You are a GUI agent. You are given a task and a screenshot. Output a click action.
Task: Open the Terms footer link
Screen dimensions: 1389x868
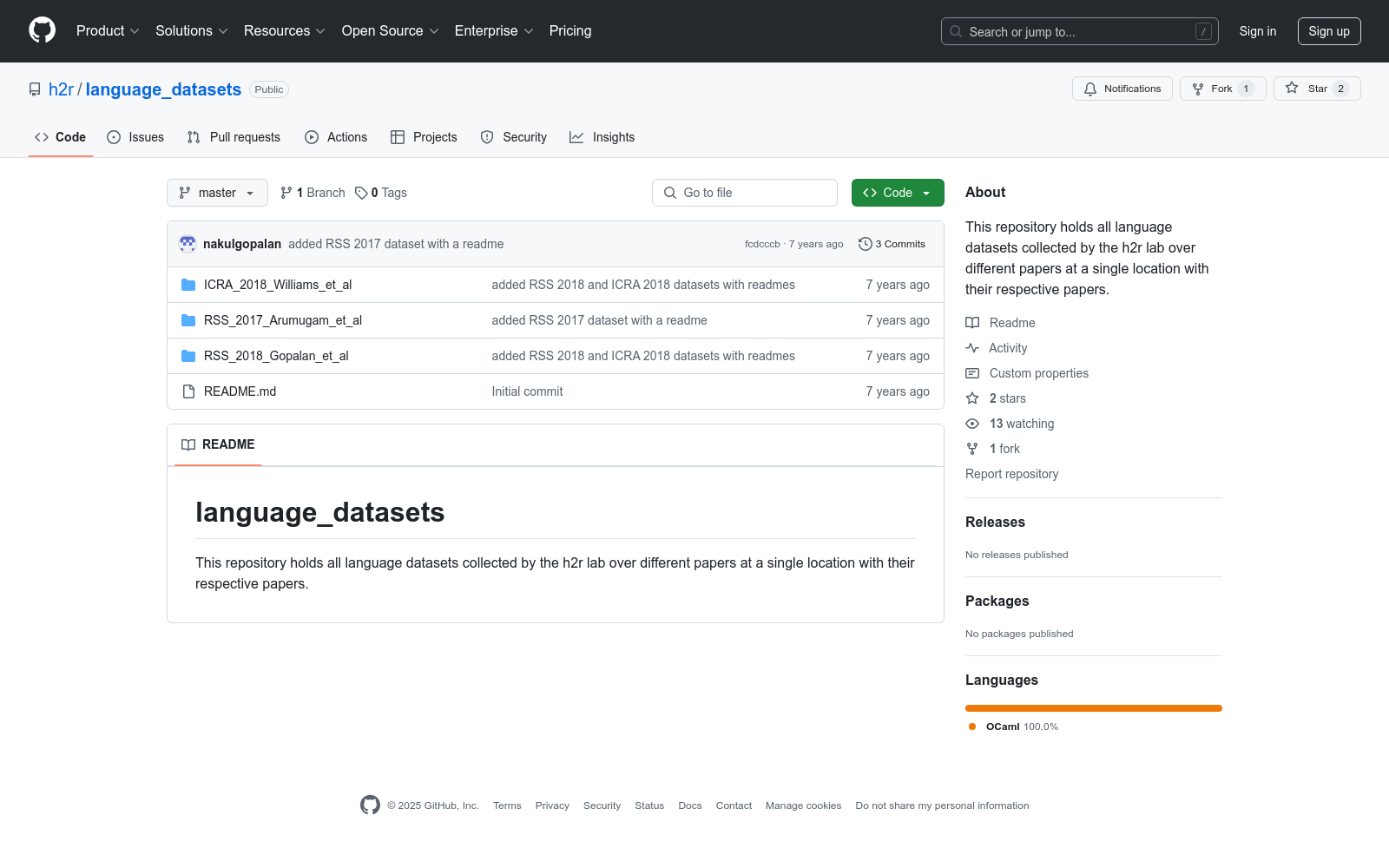coord(507,806)
